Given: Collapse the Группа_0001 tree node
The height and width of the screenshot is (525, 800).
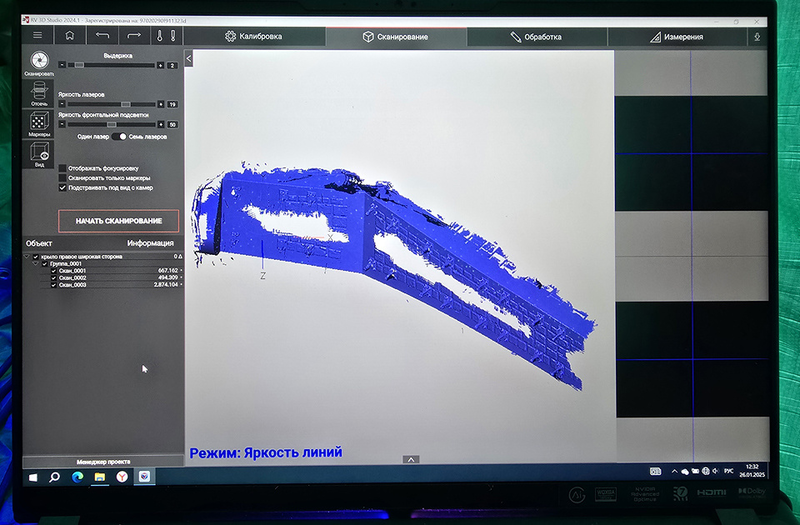Looking at the screenshot, I should coord(37,263).
